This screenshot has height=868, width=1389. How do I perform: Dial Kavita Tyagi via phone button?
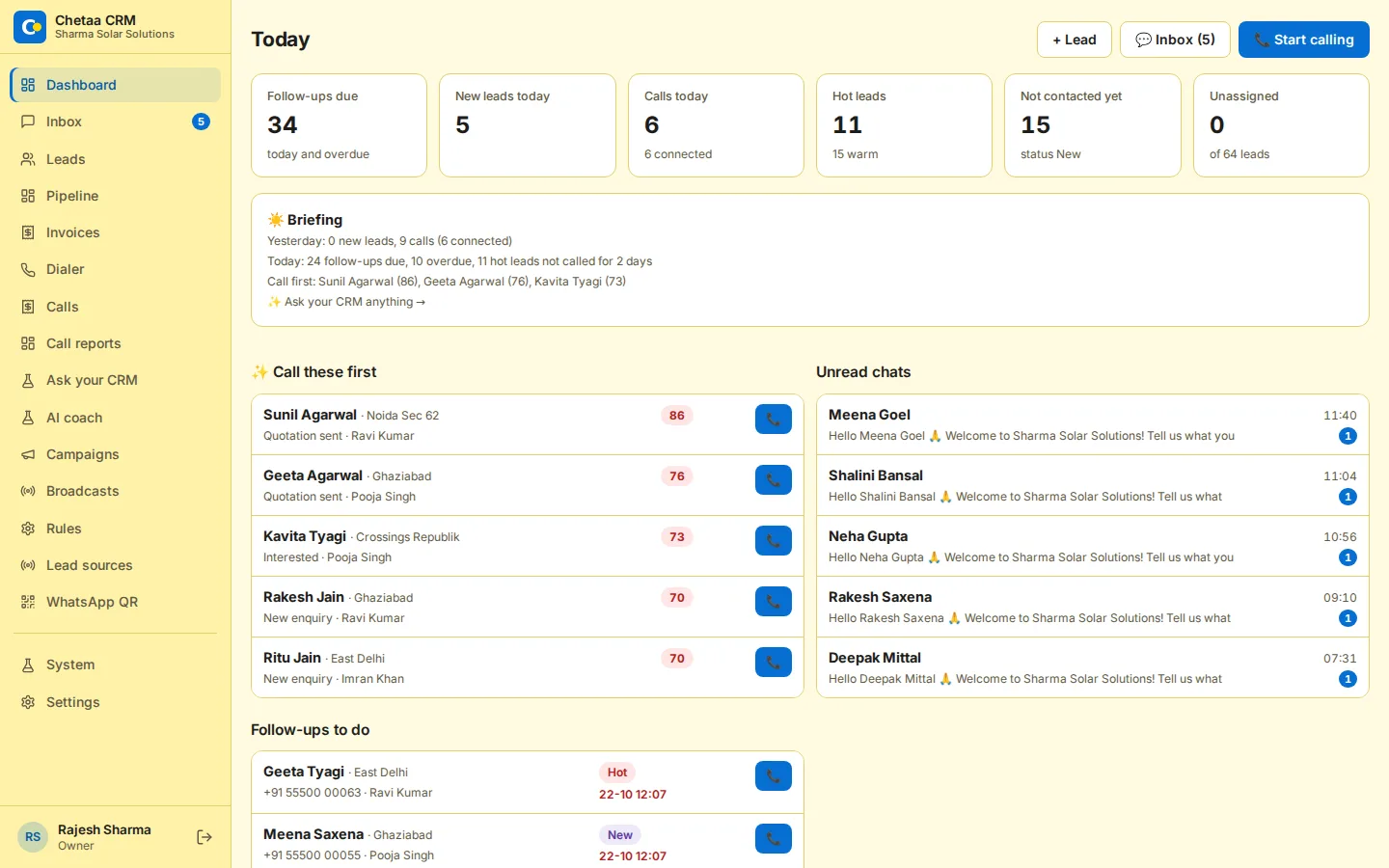click(x=773, y=541)
